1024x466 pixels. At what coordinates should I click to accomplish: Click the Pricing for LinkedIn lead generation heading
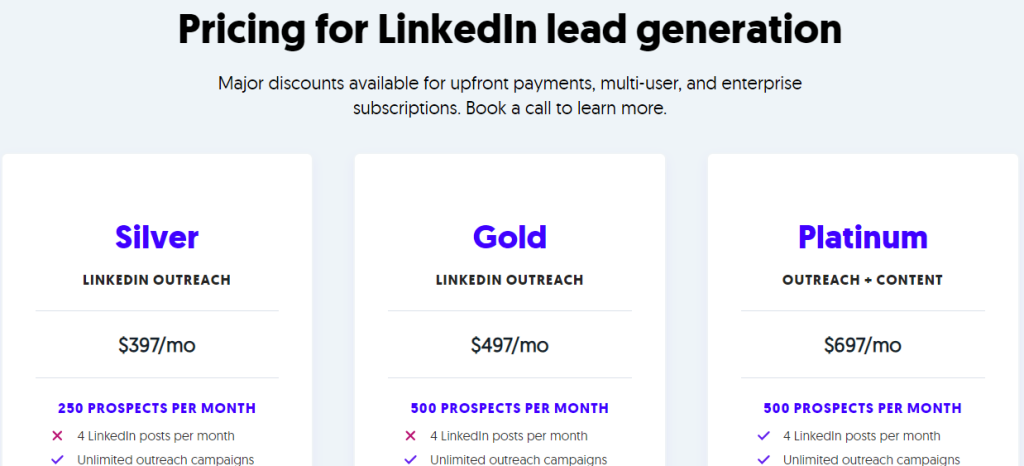(510, 30)
